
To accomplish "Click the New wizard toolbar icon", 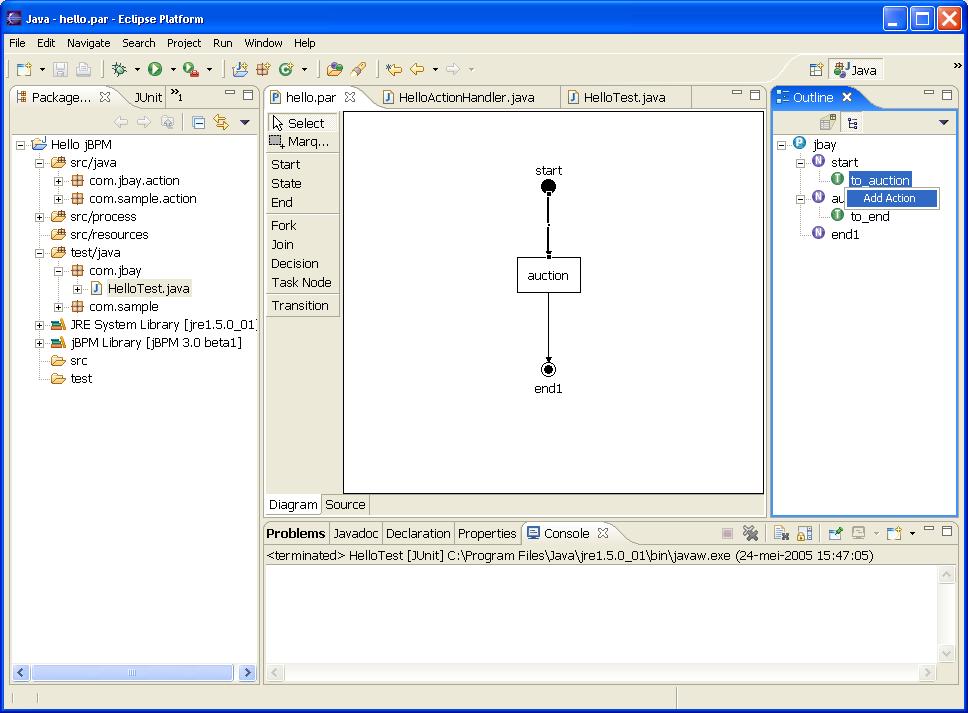I will [24, 69].
